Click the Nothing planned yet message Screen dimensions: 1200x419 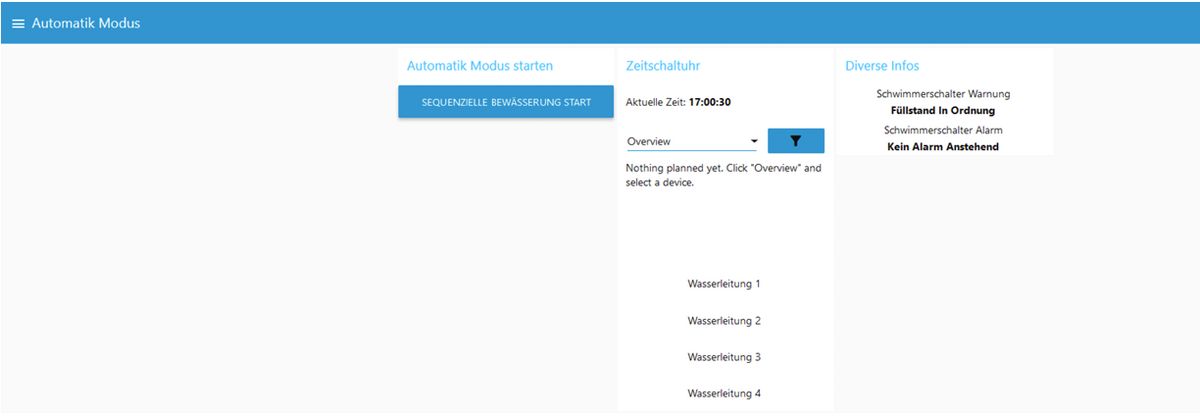coord(723,175)
